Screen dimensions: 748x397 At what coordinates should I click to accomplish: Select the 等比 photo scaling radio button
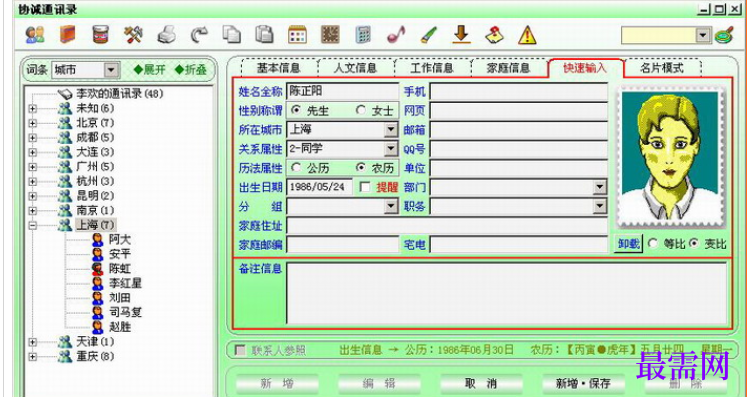tap(652, 243)
